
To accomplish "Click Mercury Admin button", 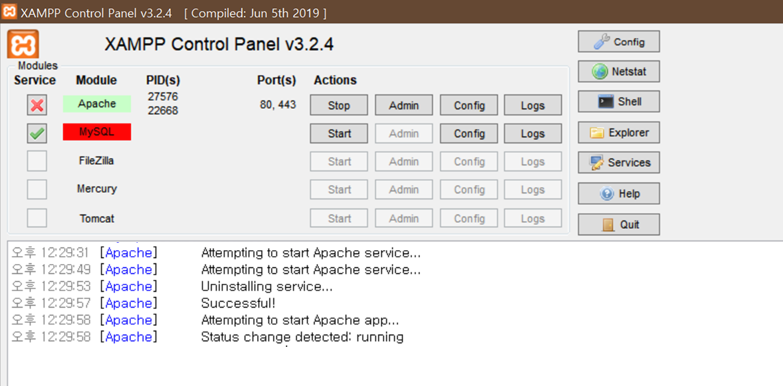I will [404, 189].
